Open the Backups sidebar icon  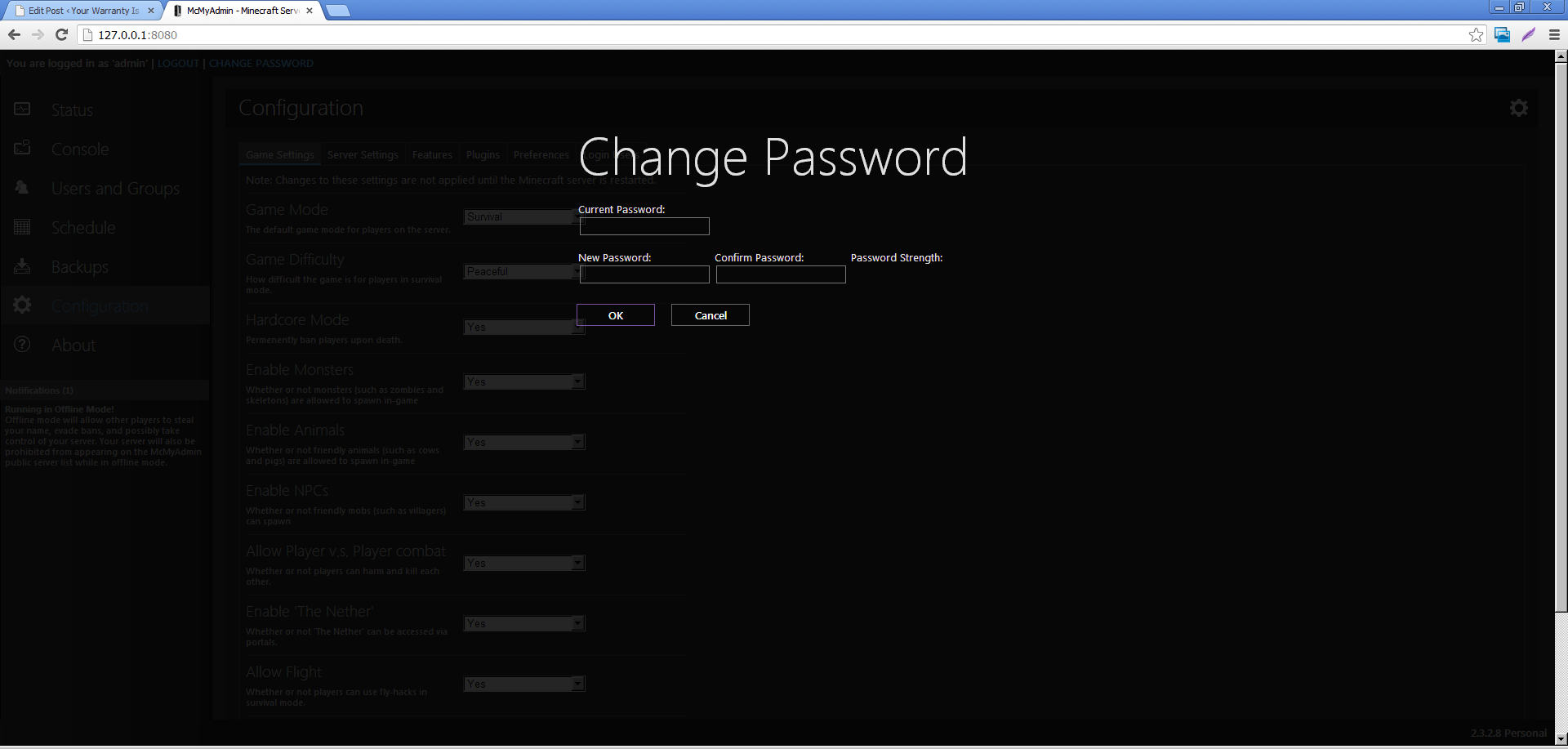[22, 265]
